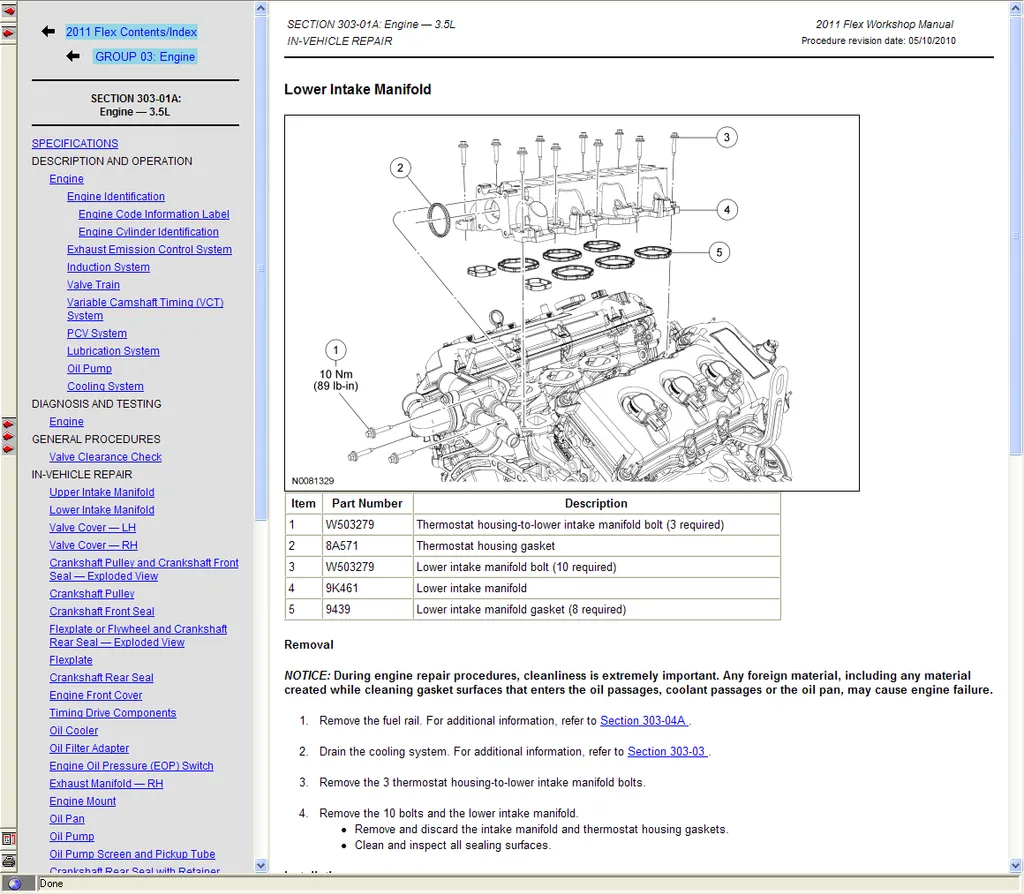Click part number 8A571 in the table

click(x=342, y=545)
